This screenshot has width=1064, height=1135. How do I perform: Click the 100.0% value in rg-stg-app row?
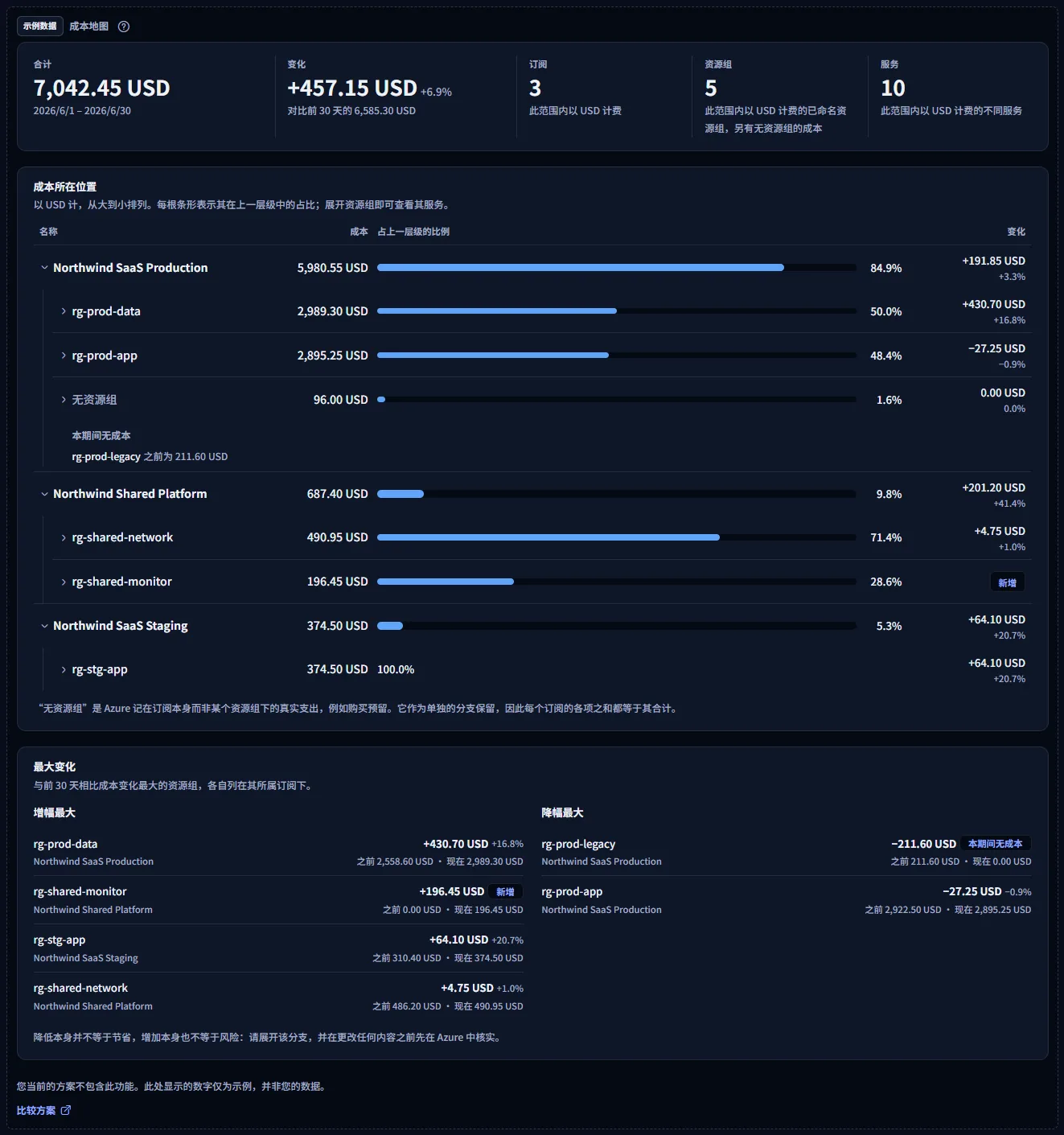click(x=396, y=669)
